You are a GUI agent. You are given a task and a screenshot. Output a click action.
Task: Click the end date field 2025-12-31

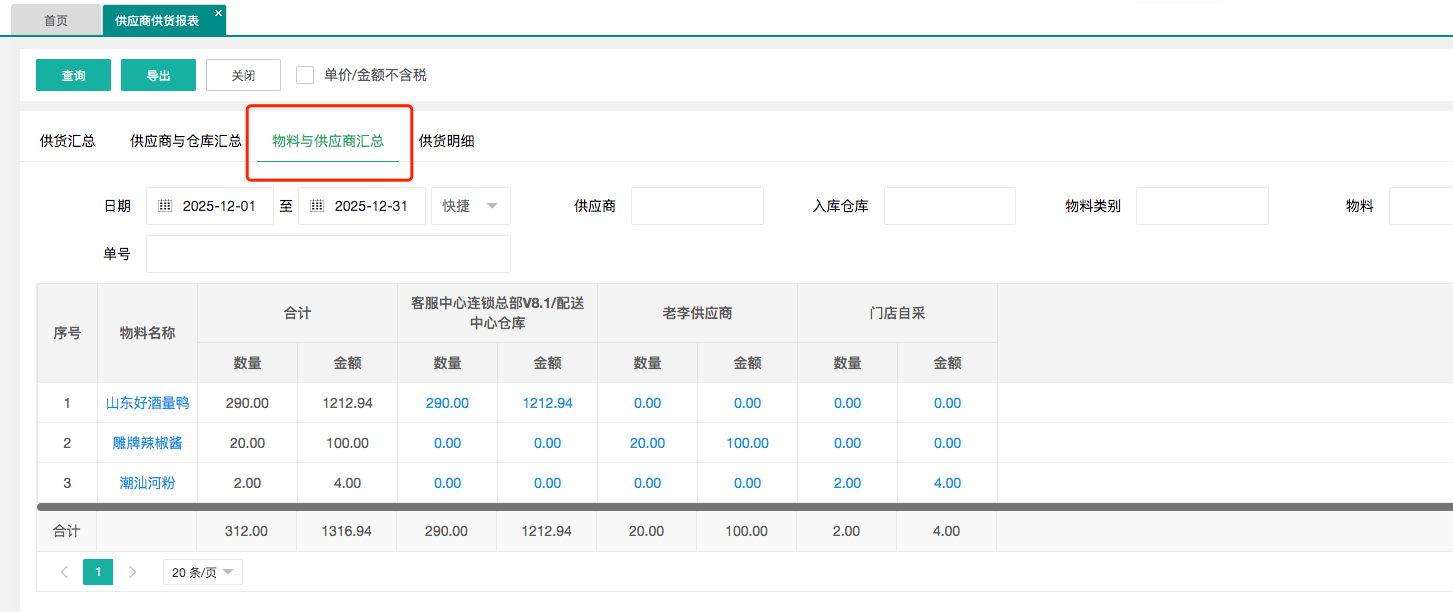362,206
